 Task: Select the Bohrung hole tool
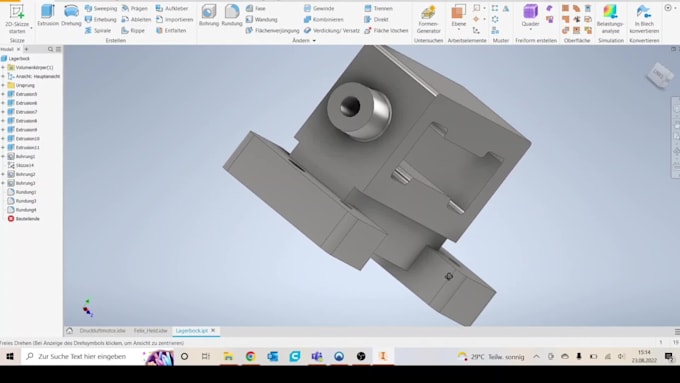(x=209, y=16)
